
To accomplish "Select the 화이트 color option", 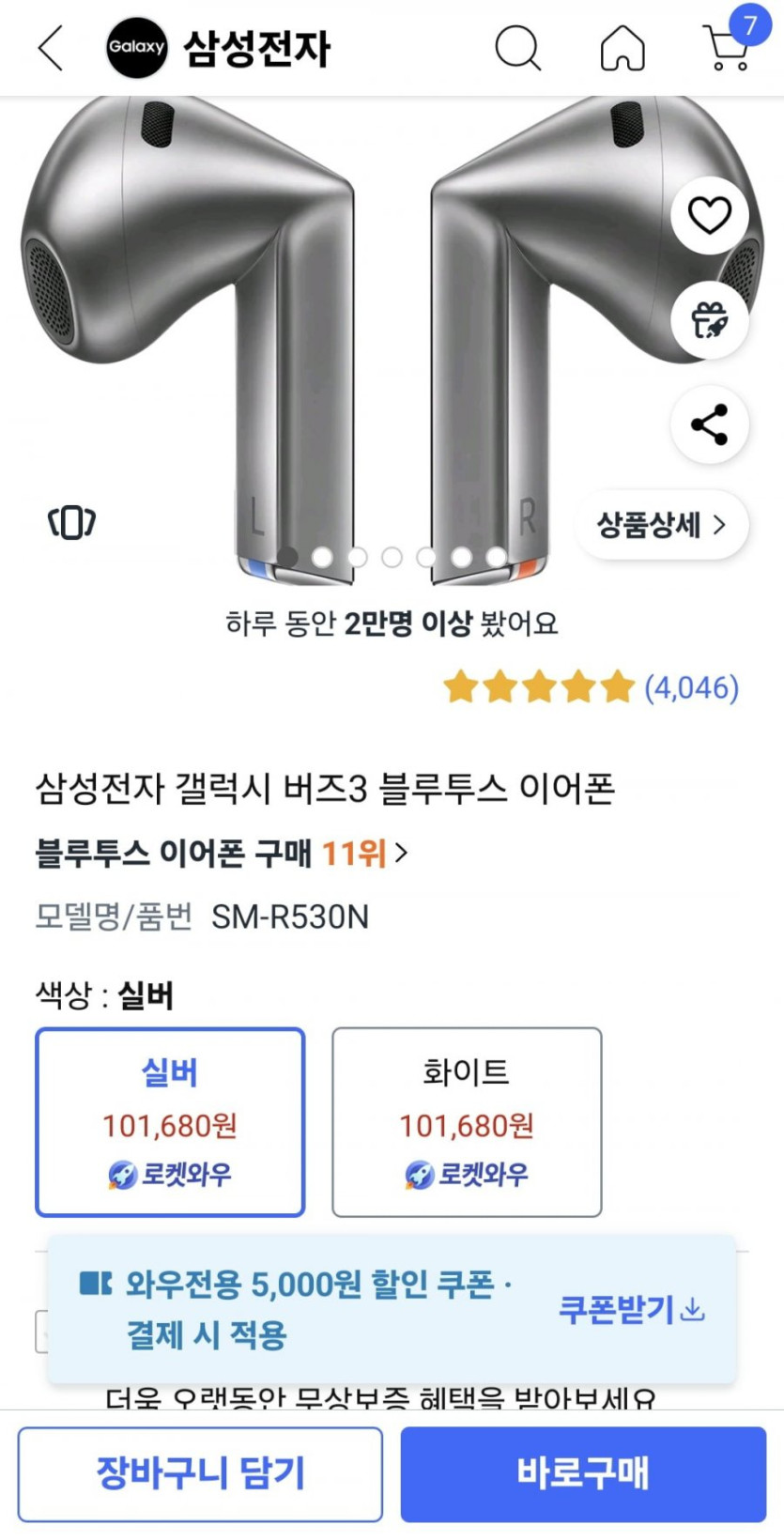I will pyautogui.click(x=467, y=1122).
